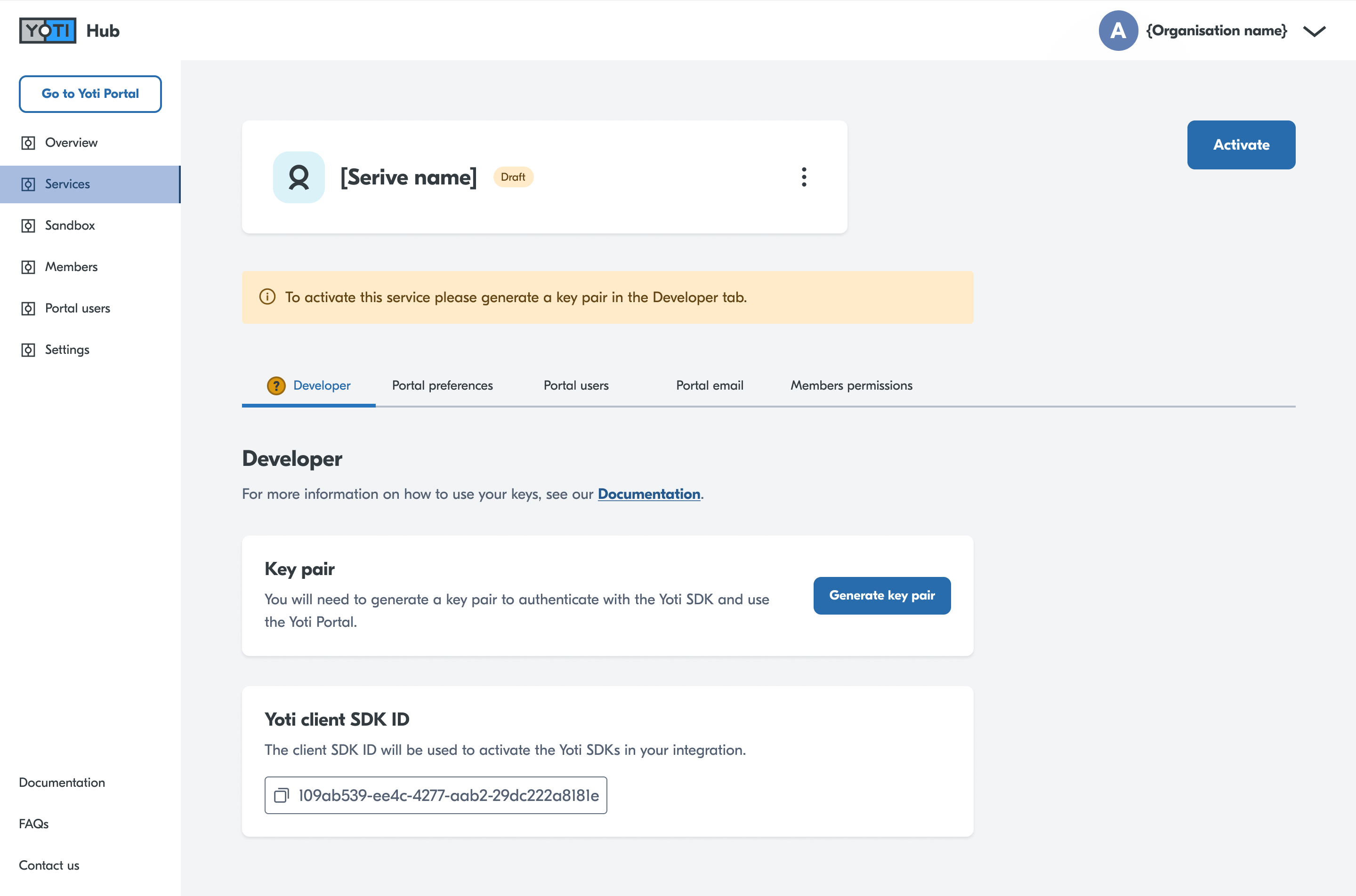The height and width of the screenshot is (896, 1356).
Task: Open the three-dot service options menu
Action: (x=804, y=177)
